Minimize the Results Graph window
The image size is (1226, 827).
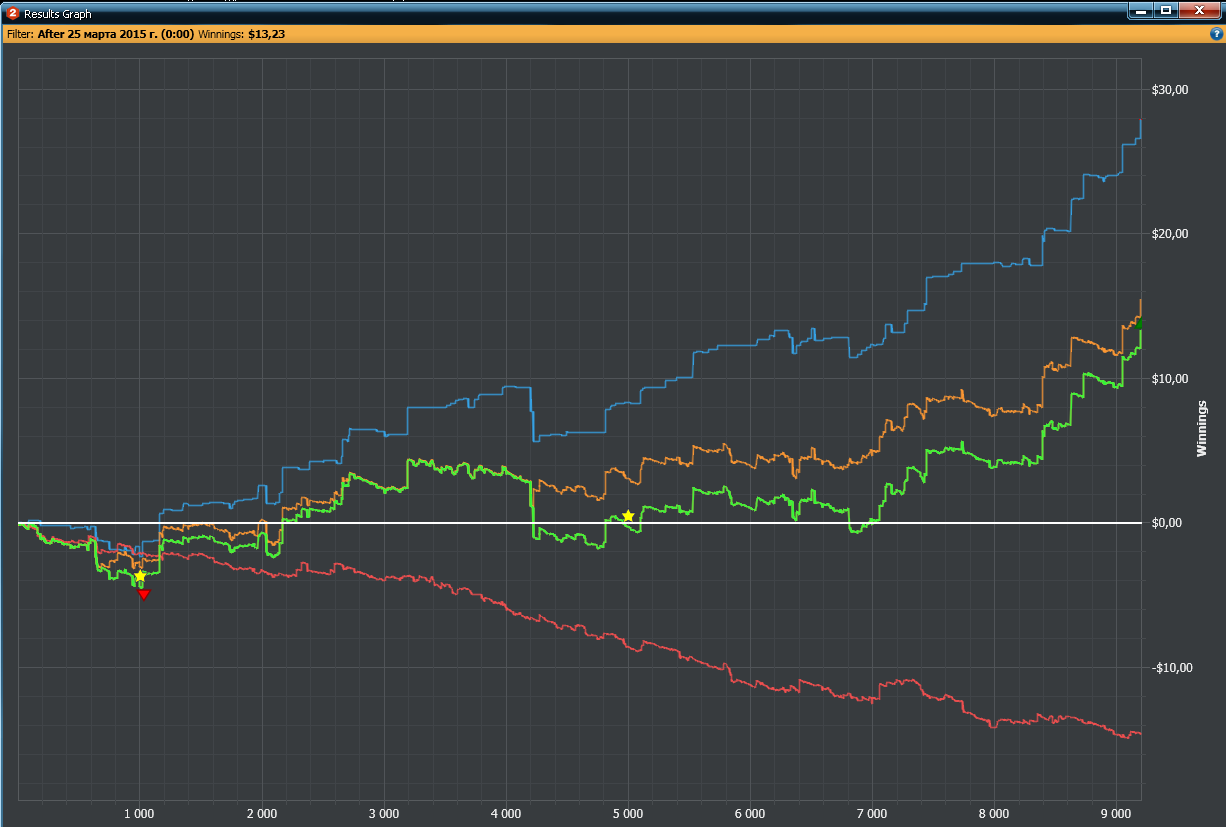pyautogui.click(x=1141, y=10)
